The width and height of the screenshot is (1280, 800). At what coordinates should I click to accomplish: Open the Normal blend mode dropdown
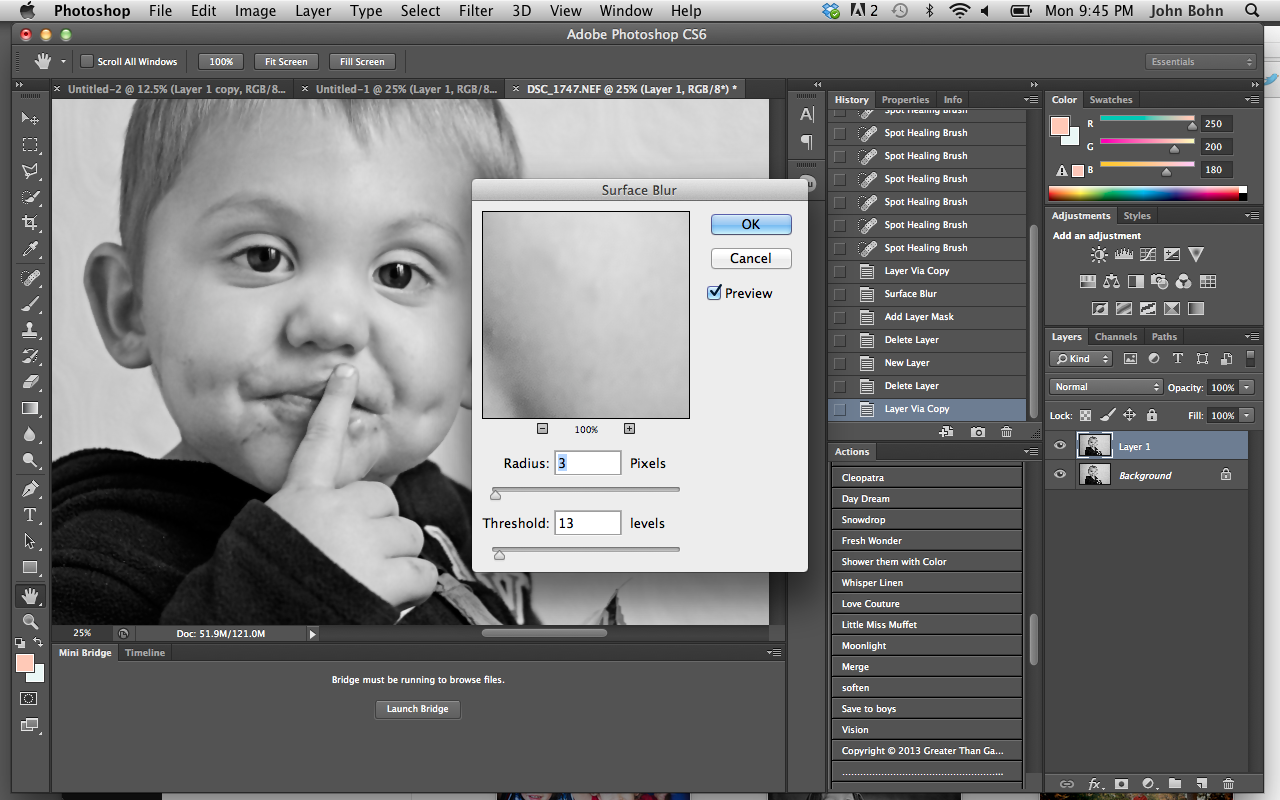pos(1106,387)
